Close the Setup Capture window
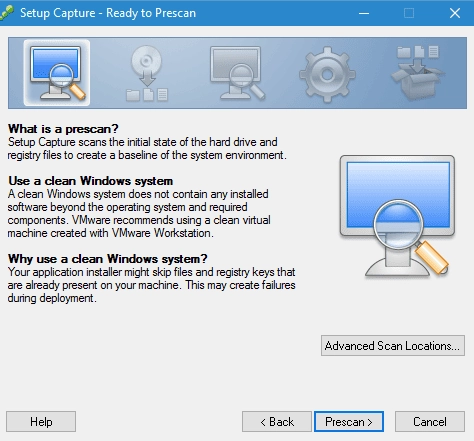474x441 pixels. [x=455, y=13]
